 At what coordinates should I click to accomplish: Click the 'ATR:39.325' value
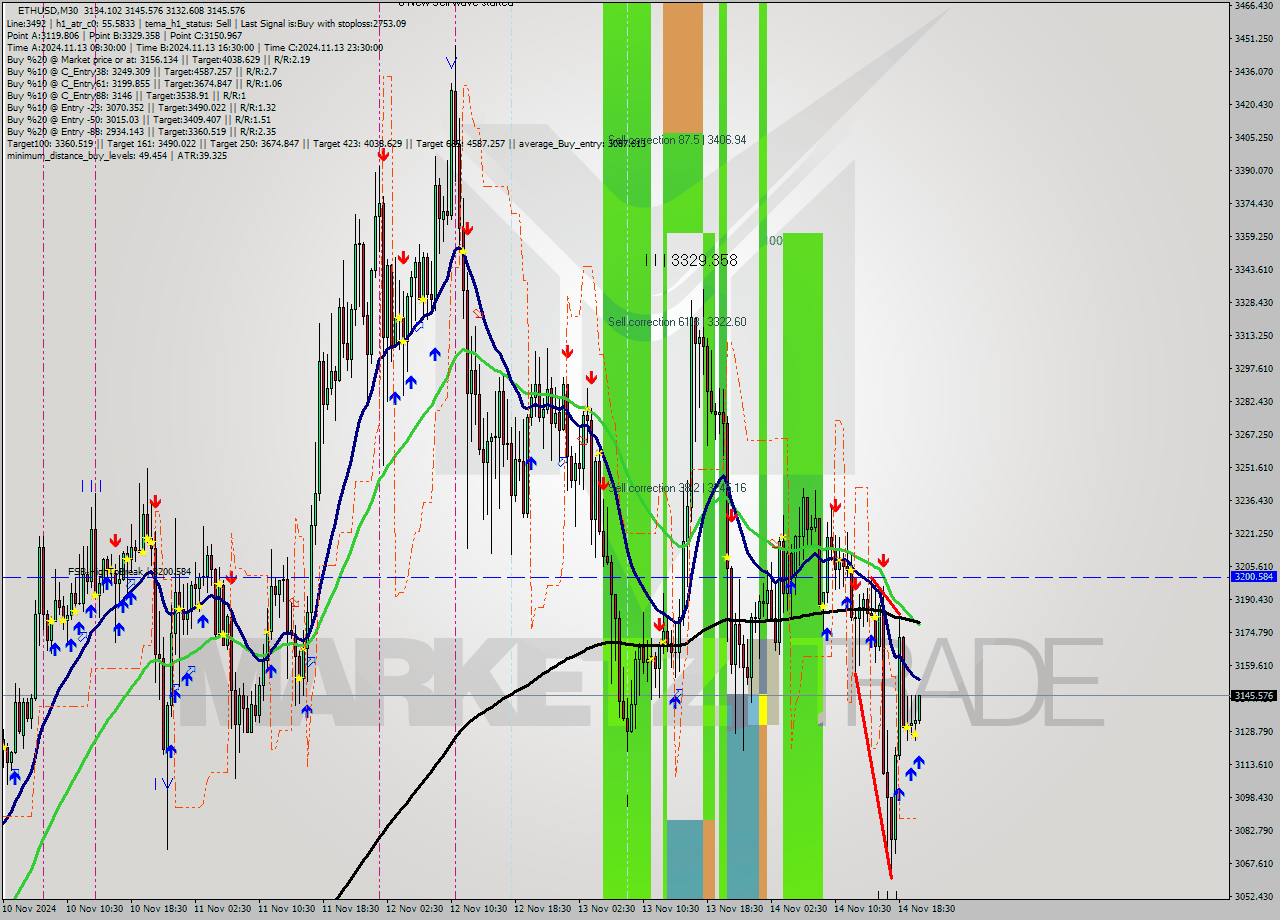click(201, 155)
